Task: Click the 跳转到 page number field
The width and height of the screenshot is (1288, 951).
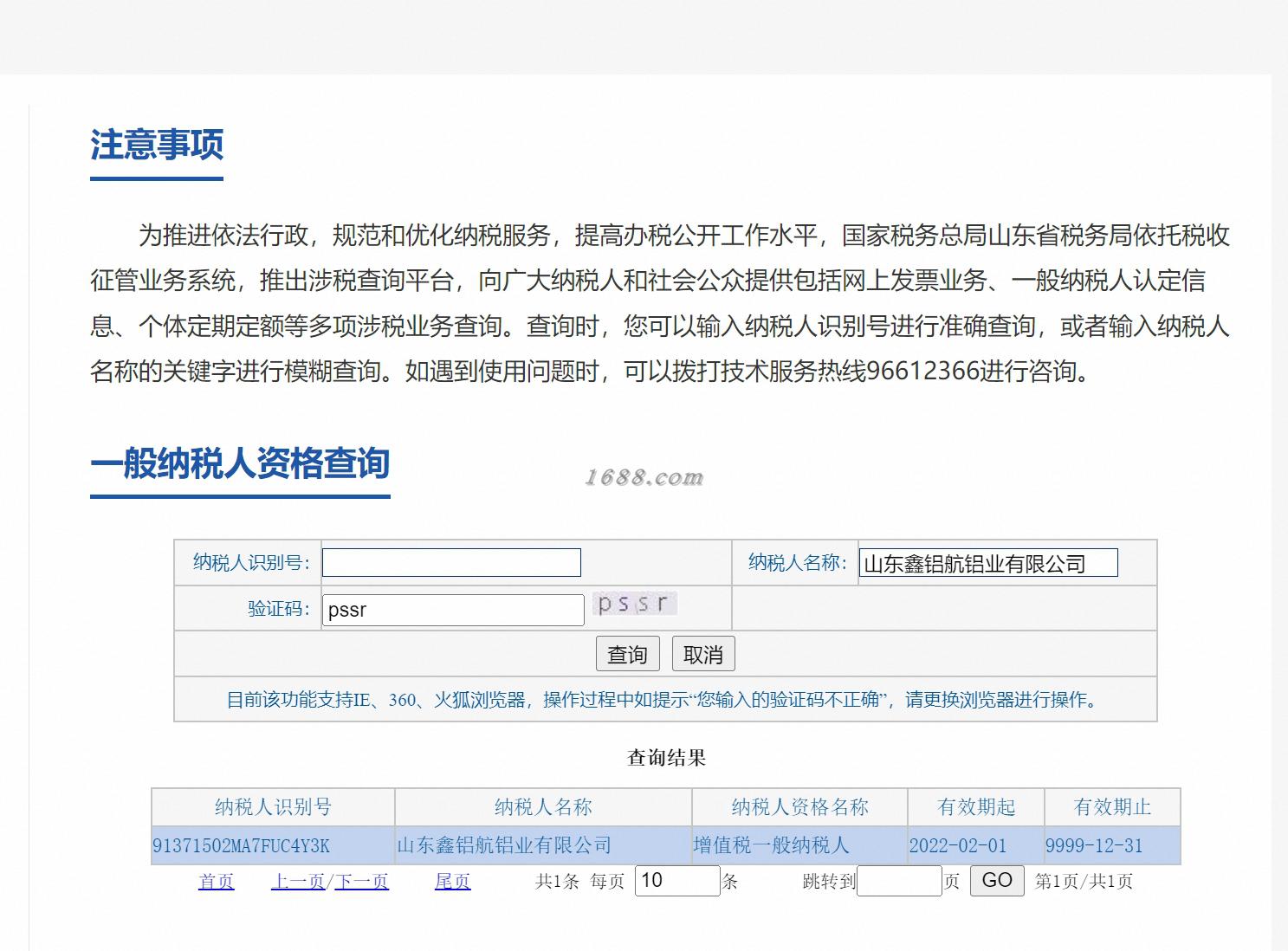Action: pyautogui.click(x=899, y=881)
